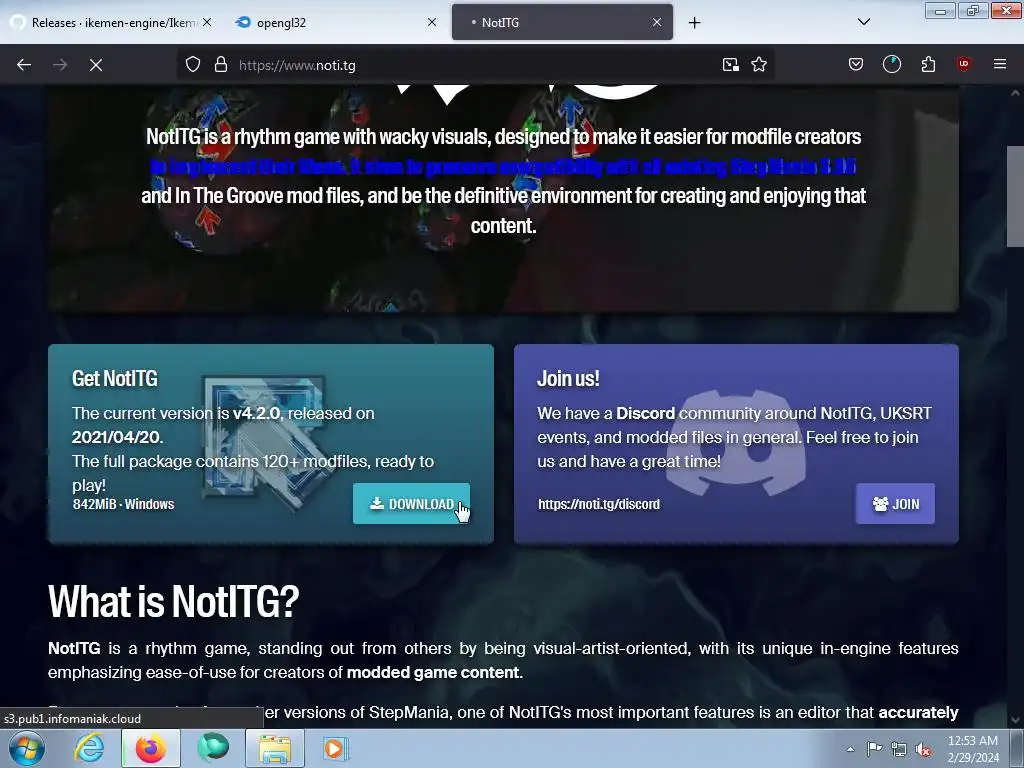Open the tracking protection shield icon
Viewport: 1024px width, 768px height.
(x=193, y=65)
